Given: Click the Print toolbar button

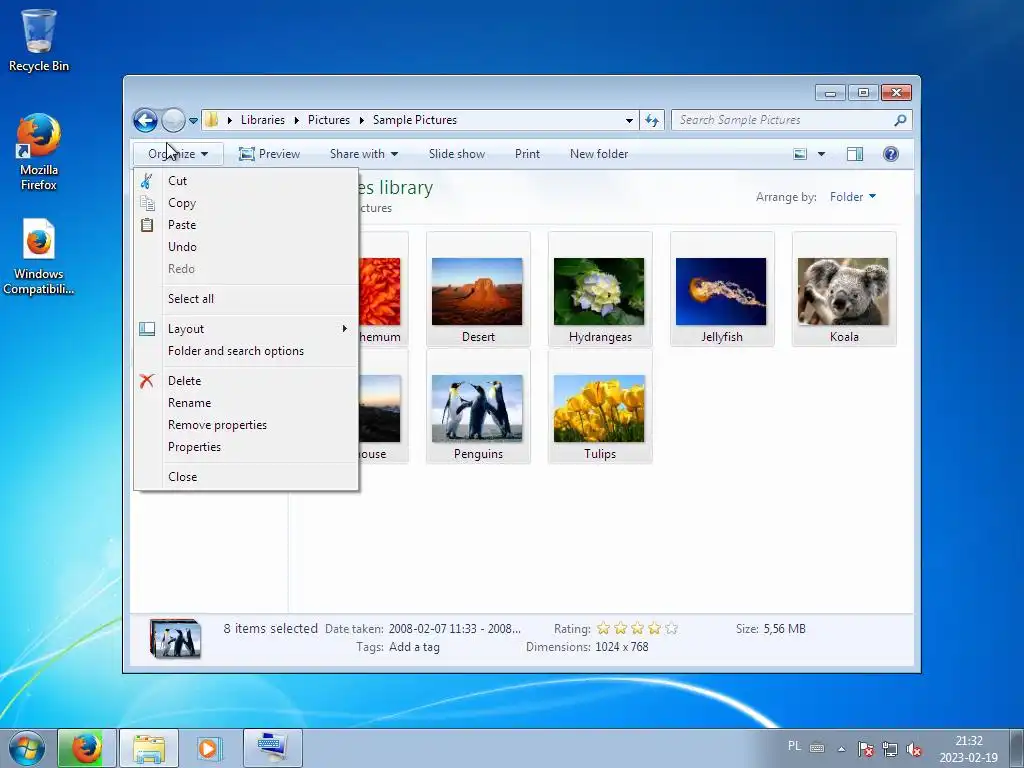Looking at the screenshot, I should point(527,154).
